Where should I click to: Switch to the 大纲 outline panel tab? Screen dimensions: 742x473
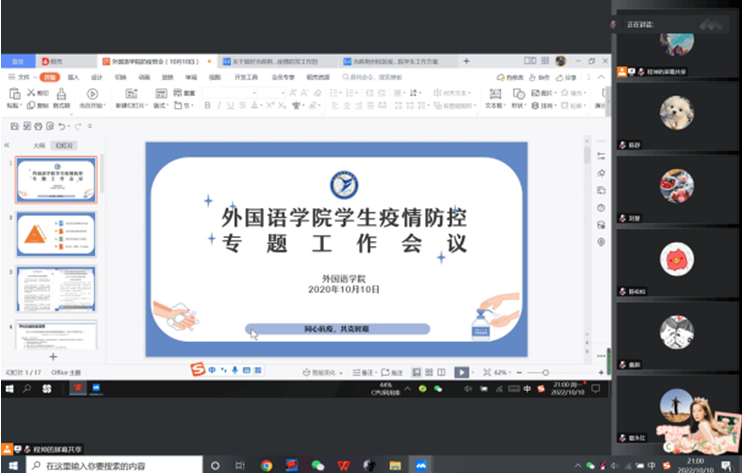(x=39, y=145)
